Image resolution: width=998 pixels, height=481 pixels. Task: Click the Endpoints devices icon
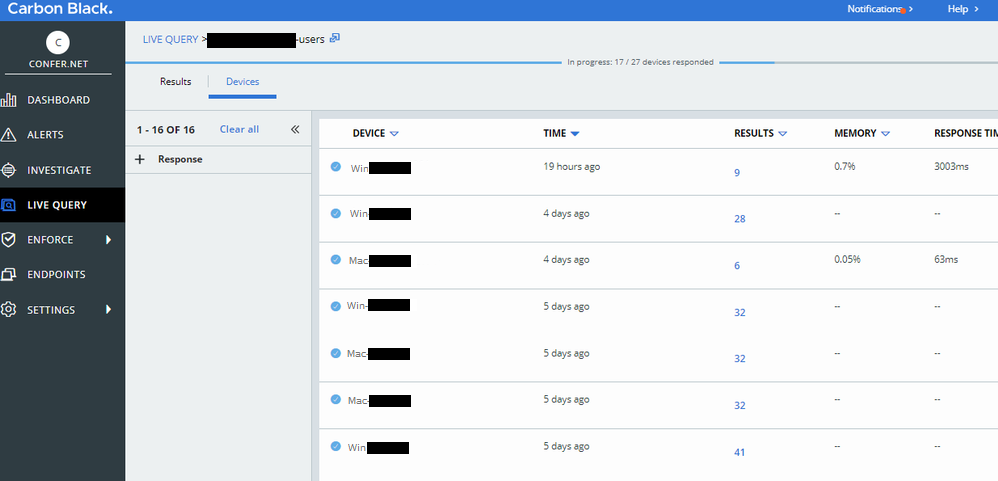pyautogui.click(x=9, y=275)
